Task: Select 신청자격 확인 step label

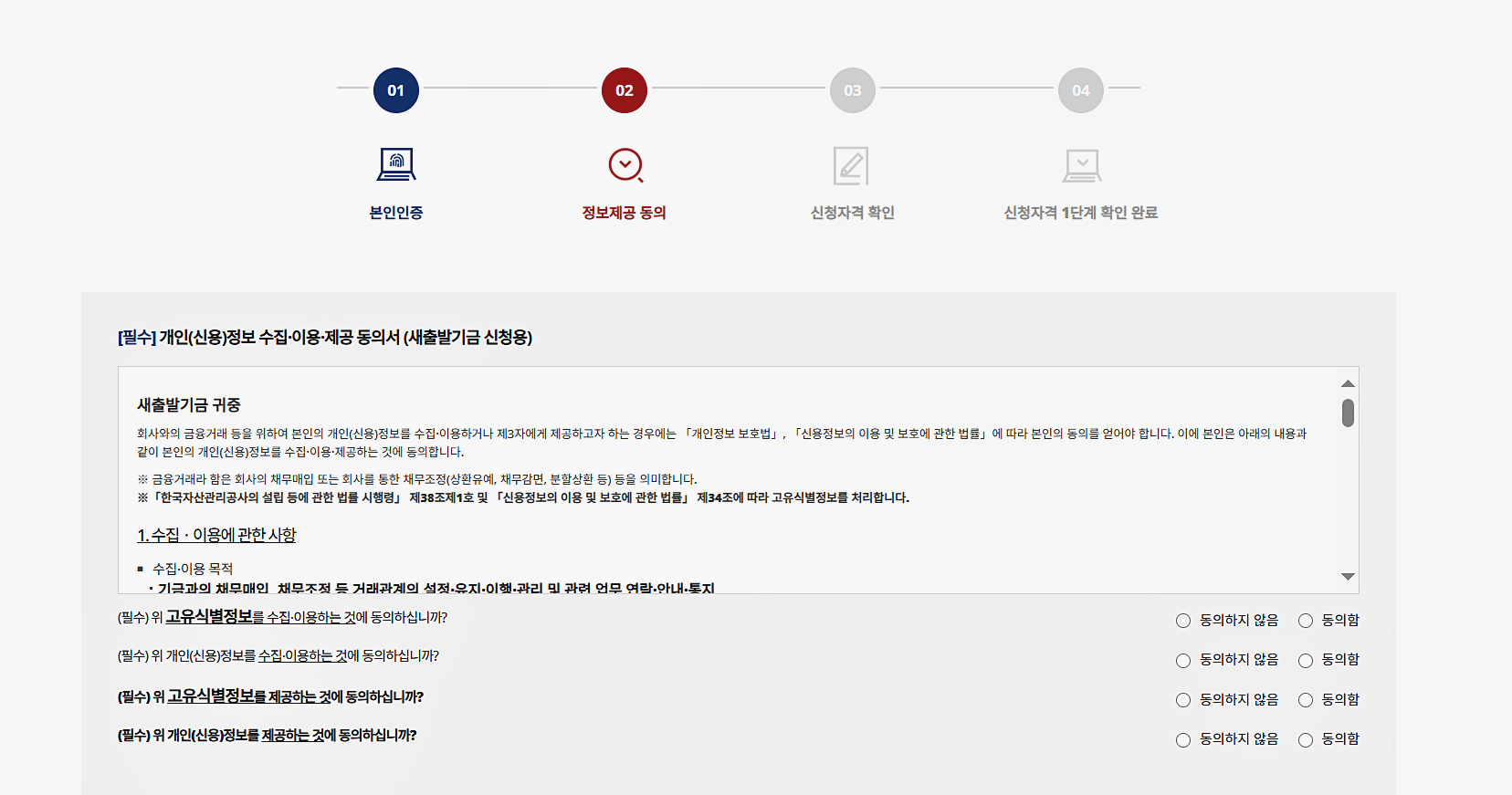Action: pyautogui.click(x=852, y=213)
